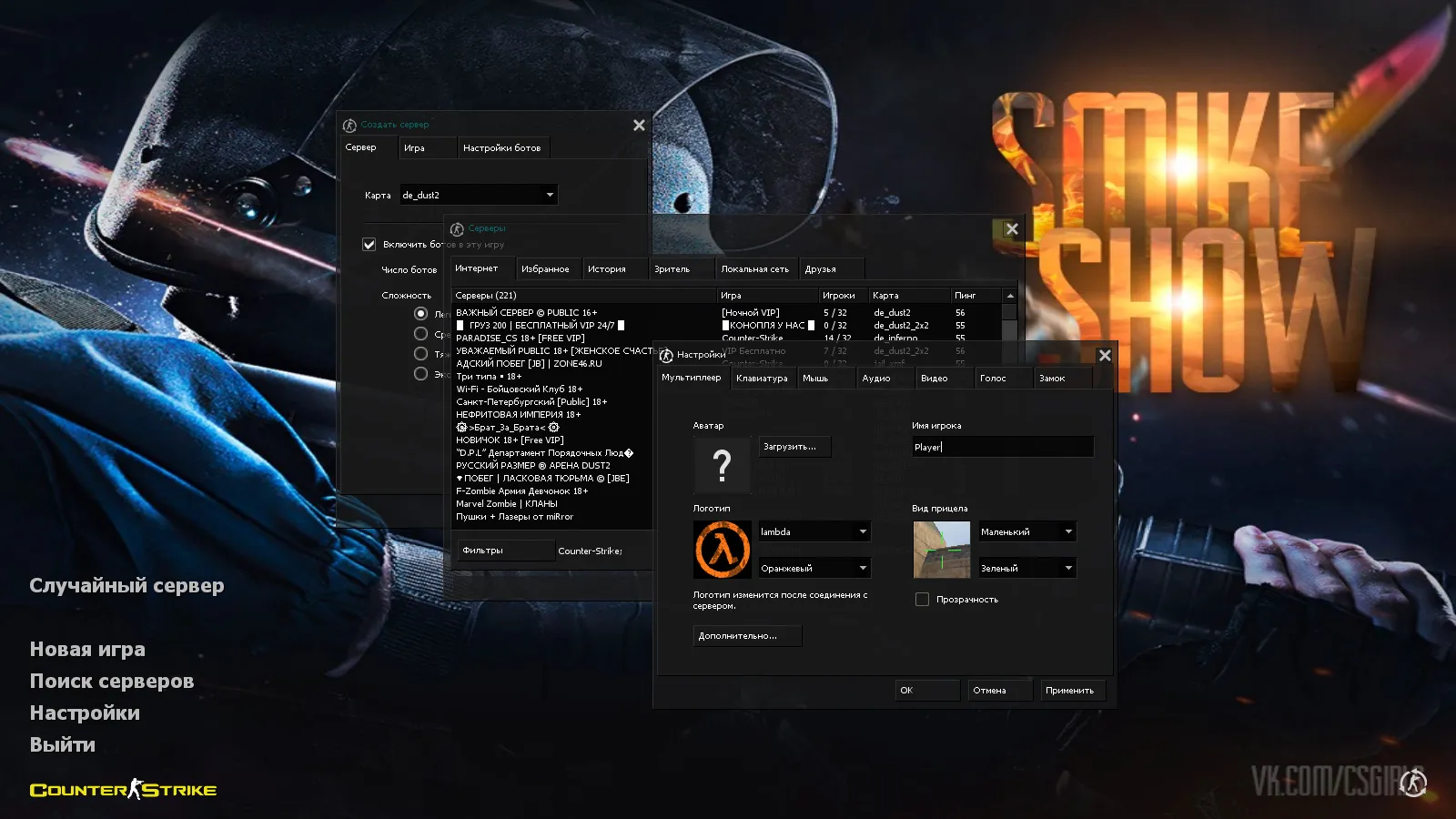Screen dimensions: 1456x819
Task: Uncheck the 'Включить ботов' checkbox
Action: pos(369,244)
